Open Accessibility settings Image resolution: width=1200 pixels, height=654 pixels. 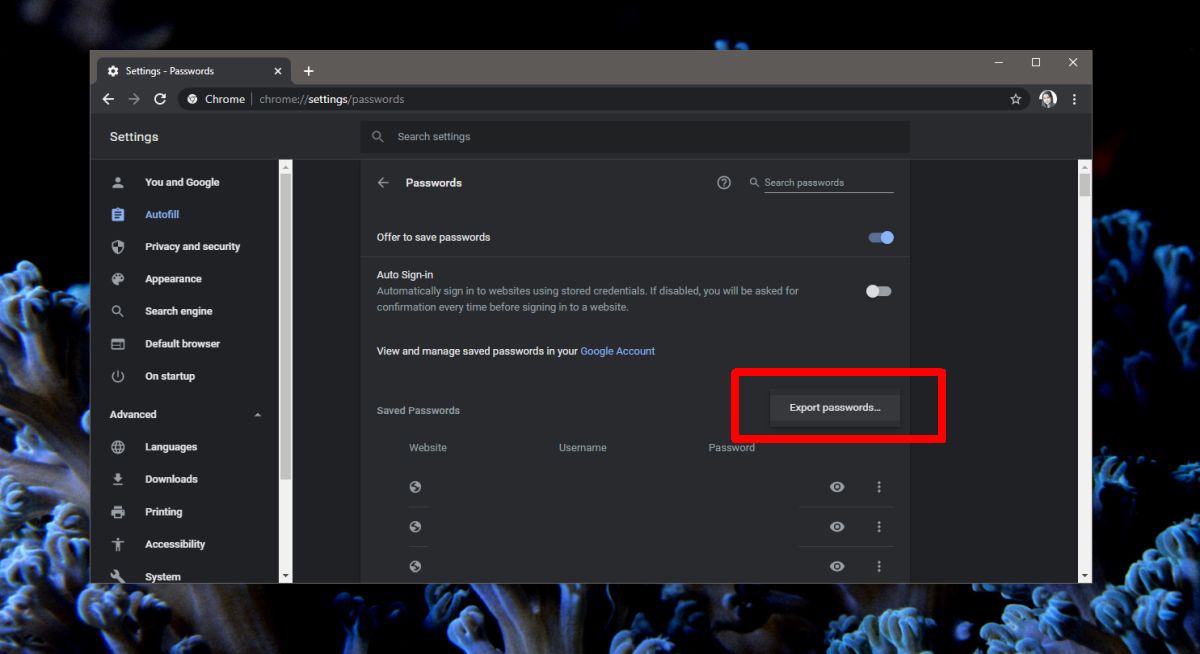pyautogui.click(x=175, y=544)
